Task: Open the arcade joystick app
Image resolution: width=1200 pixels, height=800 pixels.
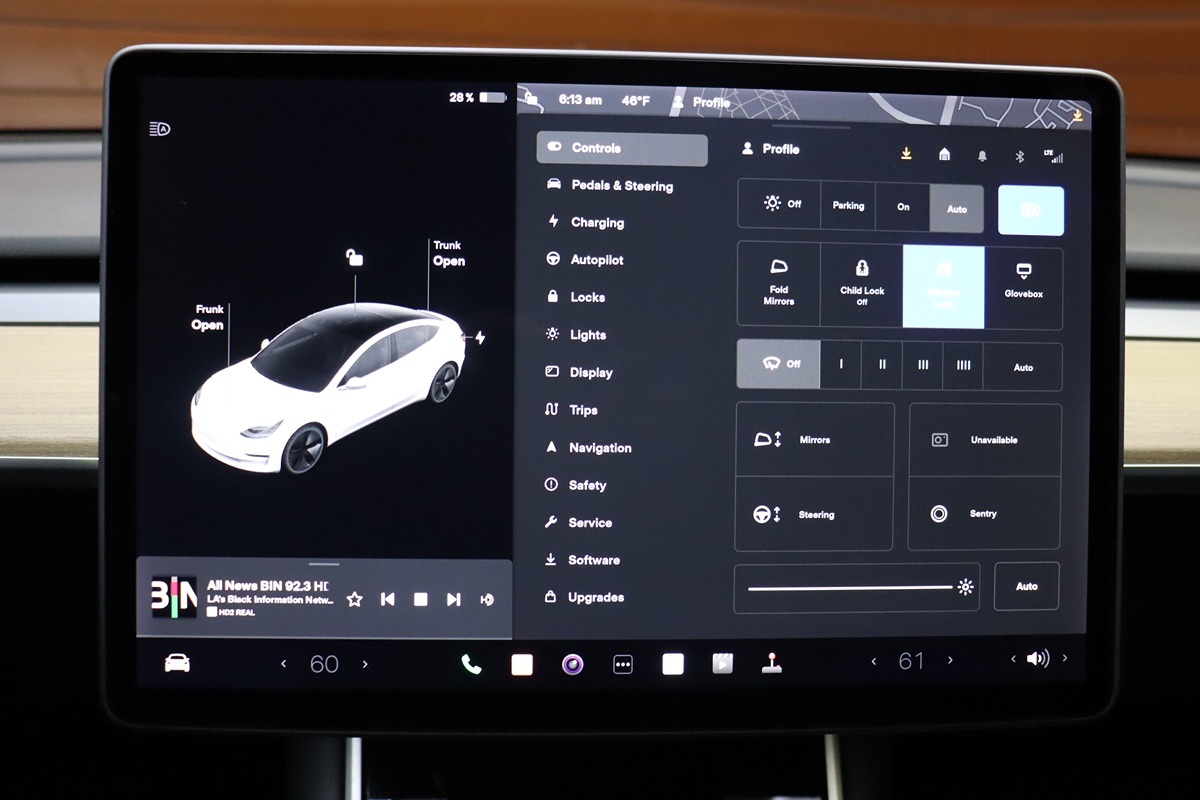Action: tap(772, 663)
